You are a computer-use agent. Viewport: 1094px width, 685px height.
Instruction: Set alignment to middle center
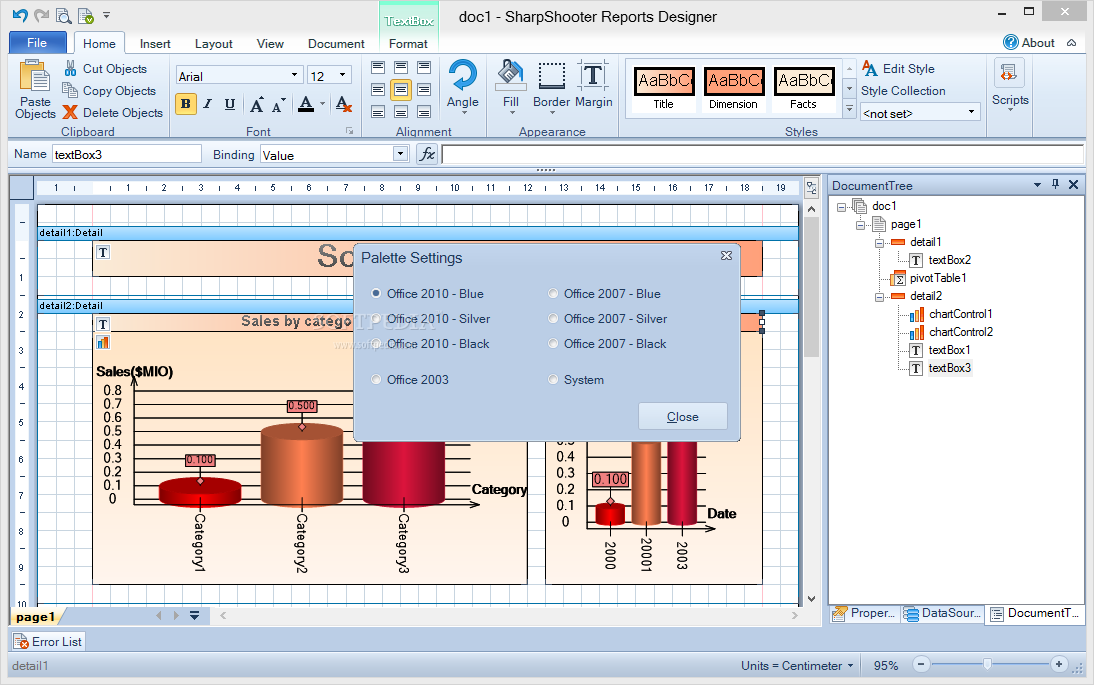(400, 90)
